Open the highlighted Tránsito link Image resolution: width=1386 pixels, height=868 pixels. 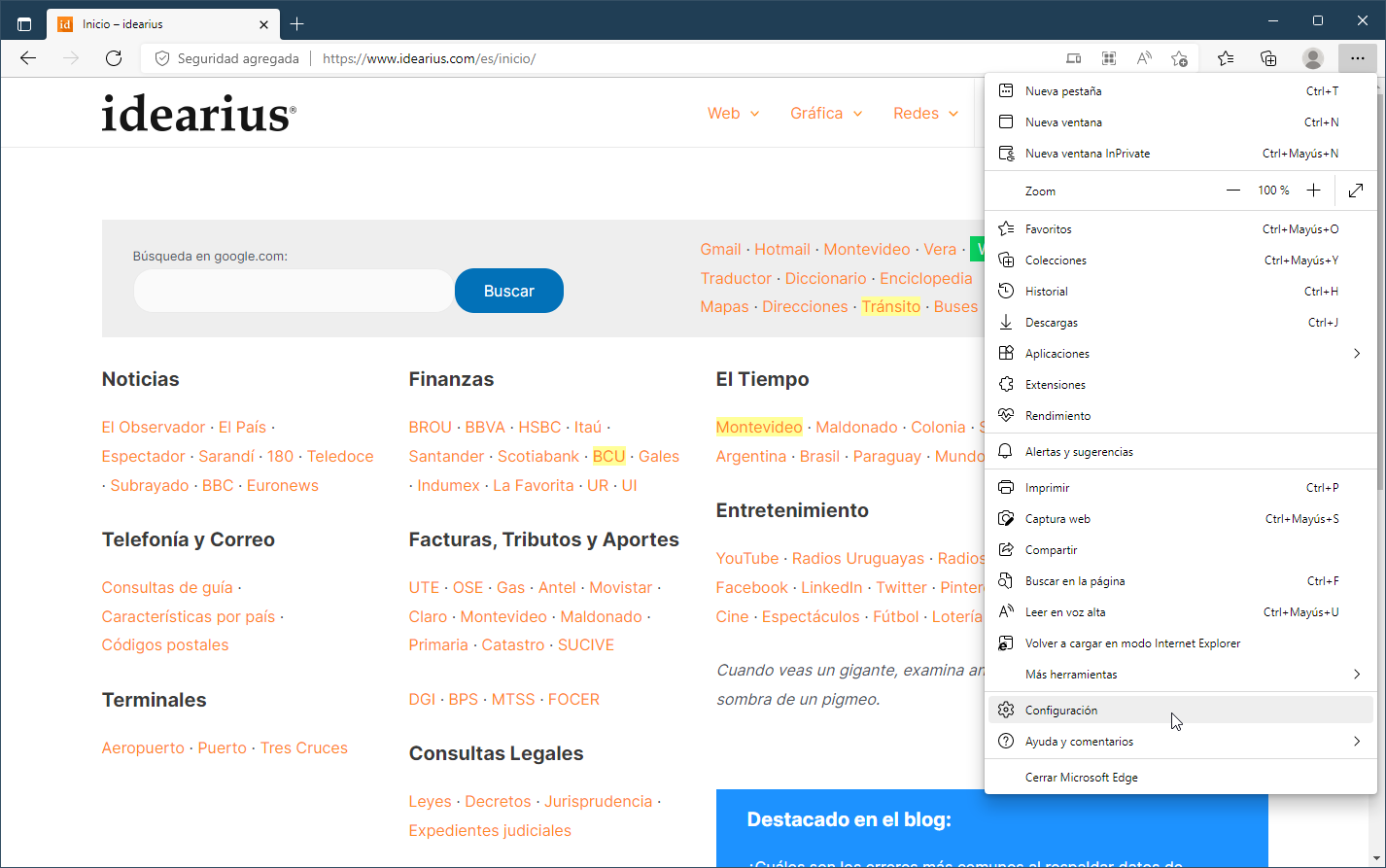pyautogui.click(x=890, y=307)
